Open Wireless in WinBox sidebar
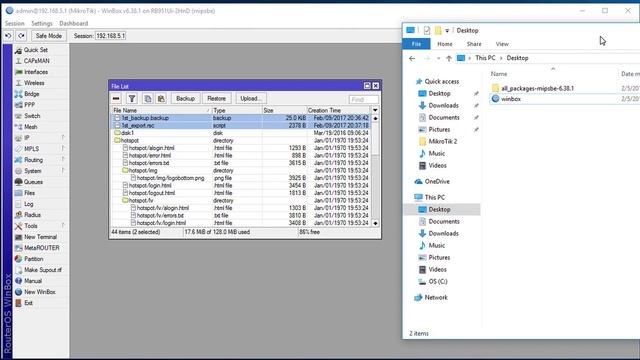Image resolution: width=640 pixels, height=360 pixels. (x=34, y=83)
